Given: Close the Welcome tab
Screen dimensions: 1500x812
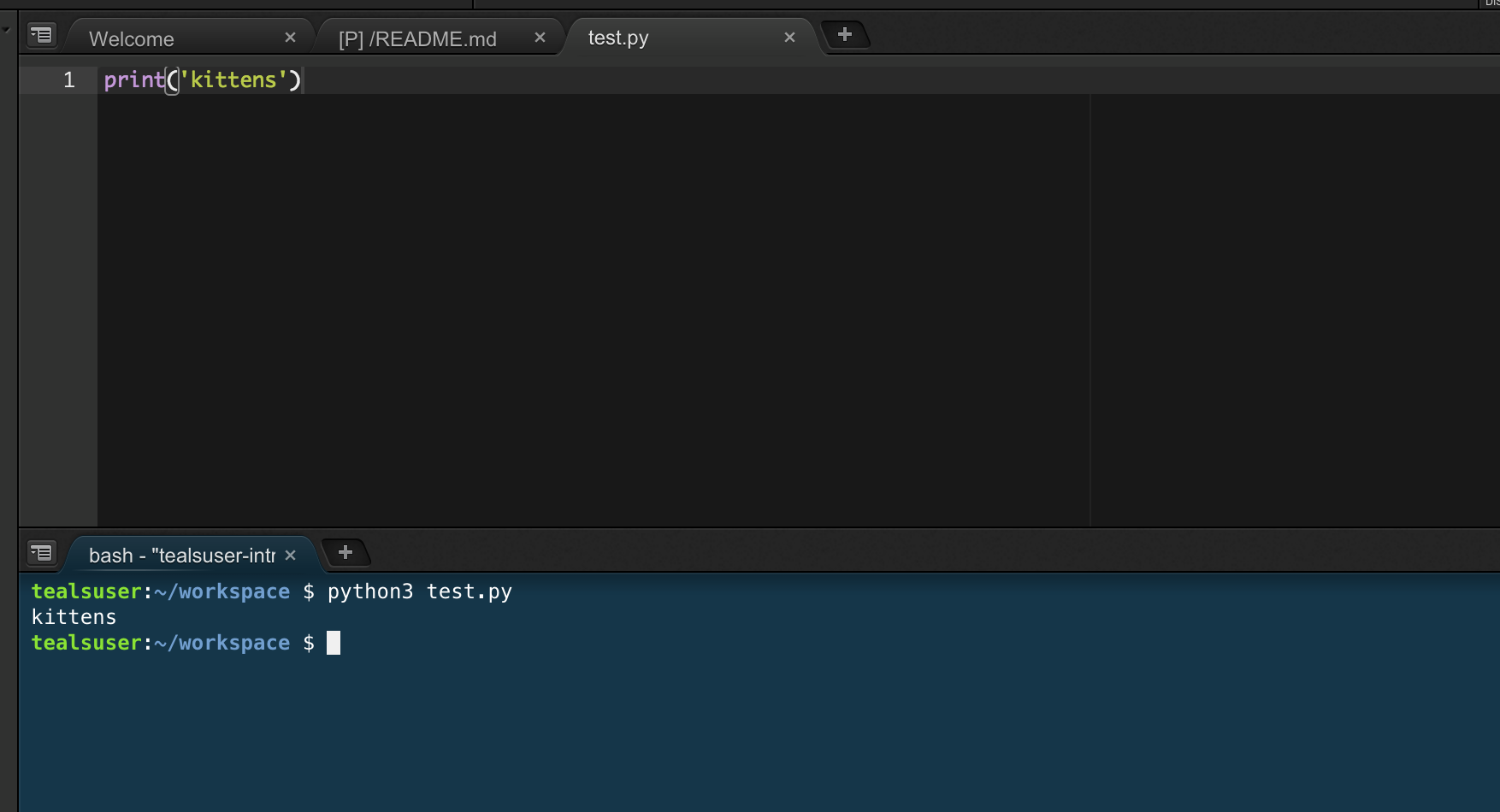Looking at the screenshot, I should click(x=290, y=37).
